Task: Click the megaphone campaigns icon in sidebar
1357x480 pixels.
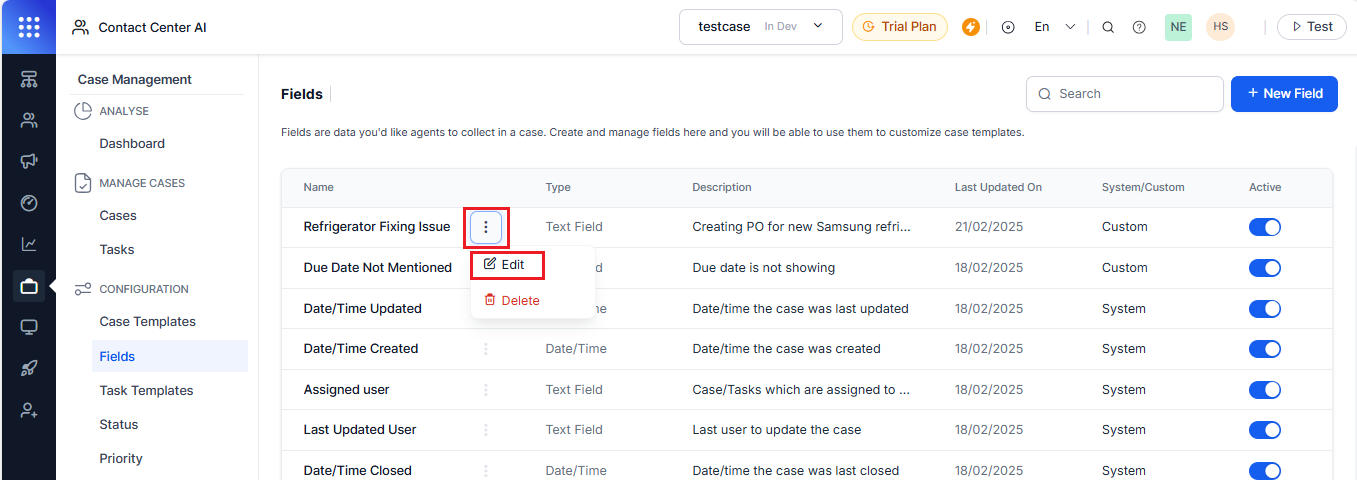Action: coord(29,162)
